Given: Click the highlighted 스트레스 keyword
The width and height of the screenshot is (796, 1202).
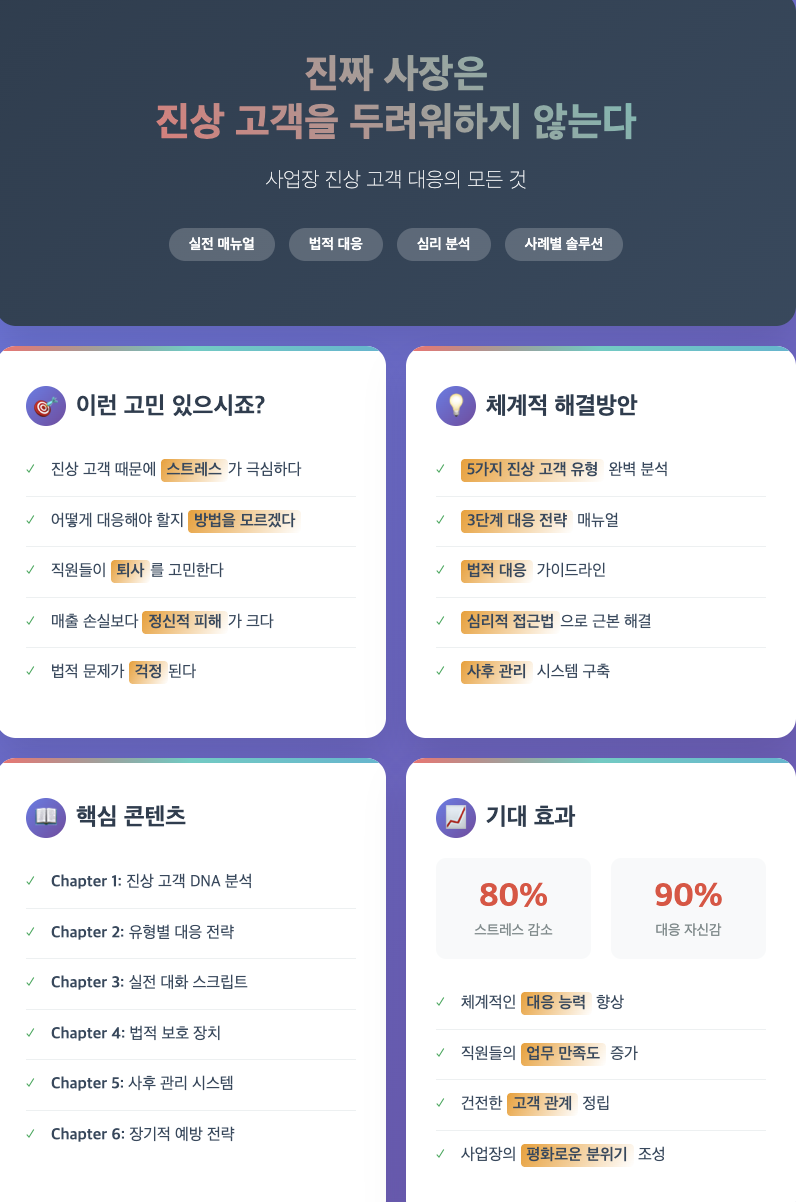Looking at the screenshot, I should click(194, 469).
